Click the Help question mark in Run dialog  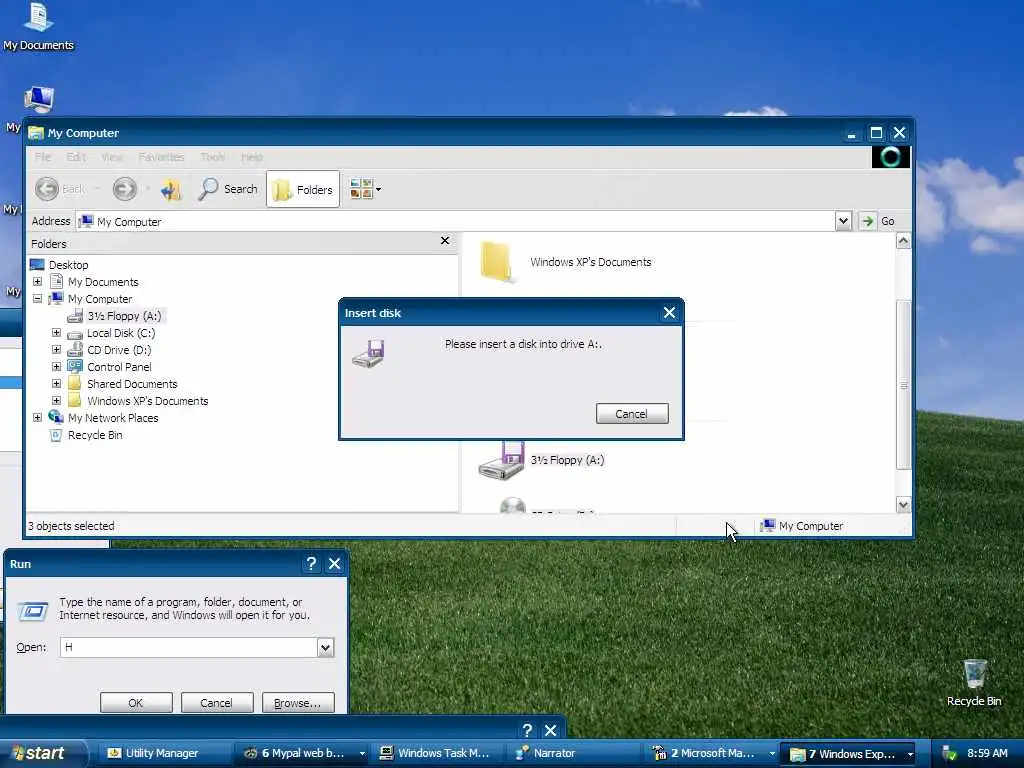click(x=311, y=564)
